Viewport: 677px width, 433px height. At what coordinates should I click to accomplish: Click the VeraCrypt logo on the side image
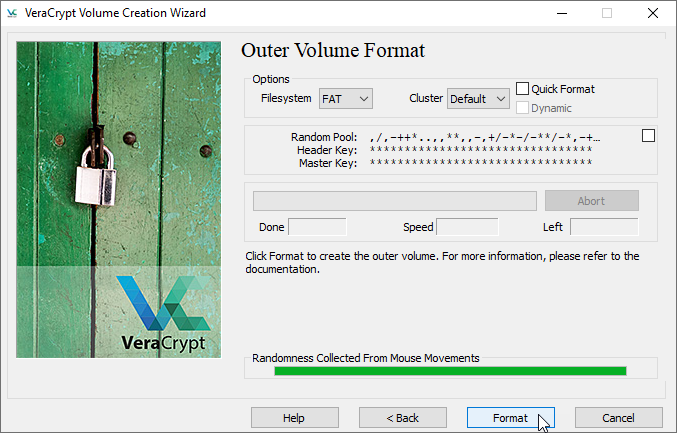[164, 310]
